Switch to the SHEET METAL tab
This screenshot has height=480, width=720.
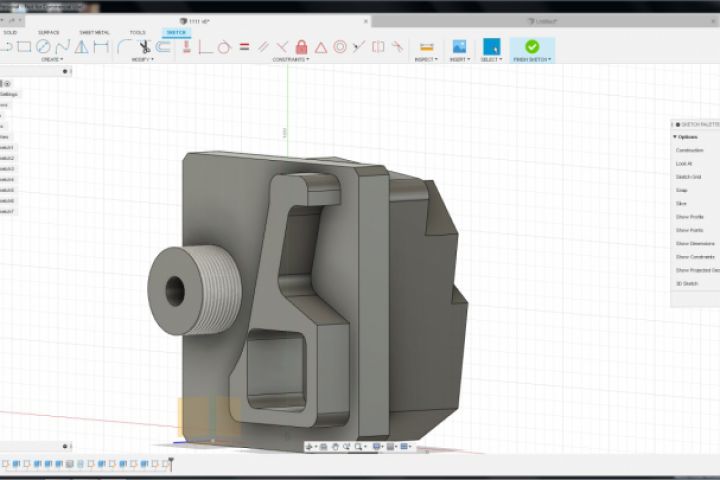pyautogui.click(x=94, y=32)
